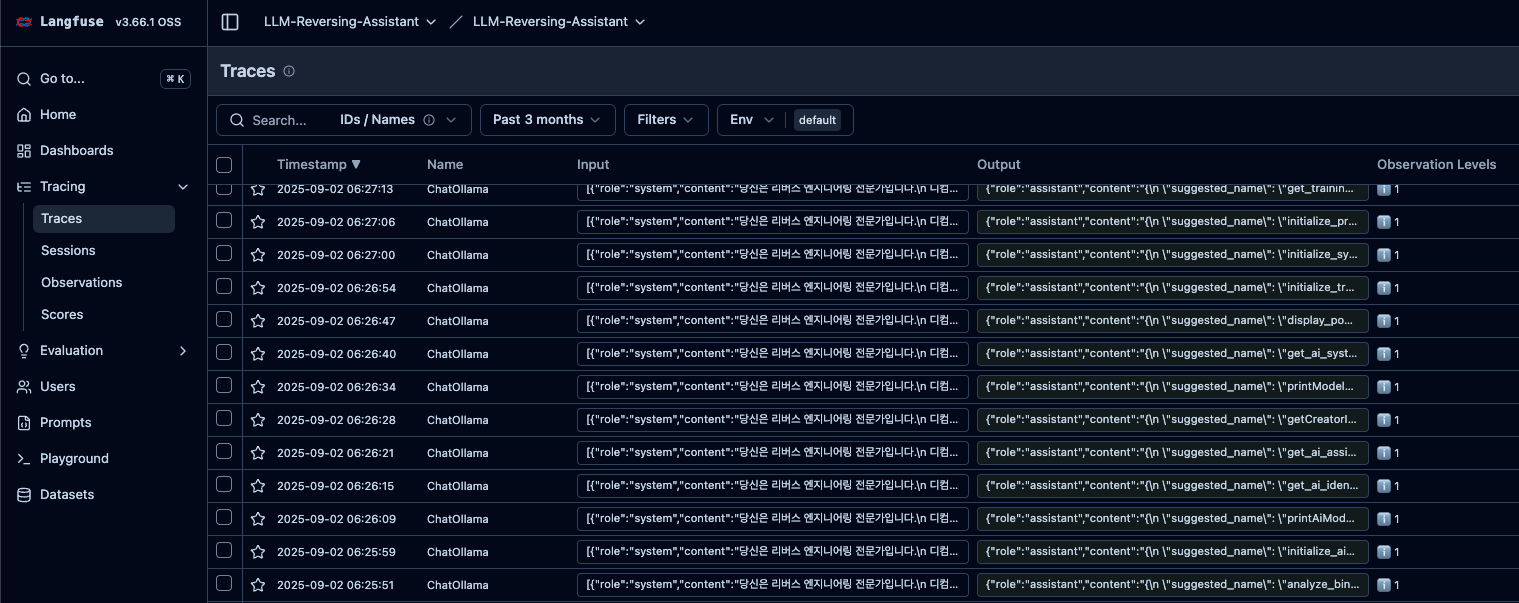Select all traces with header checkbox
This screenshot has height=603, width=1519.
pyautogui.click(x=224, y=165)
